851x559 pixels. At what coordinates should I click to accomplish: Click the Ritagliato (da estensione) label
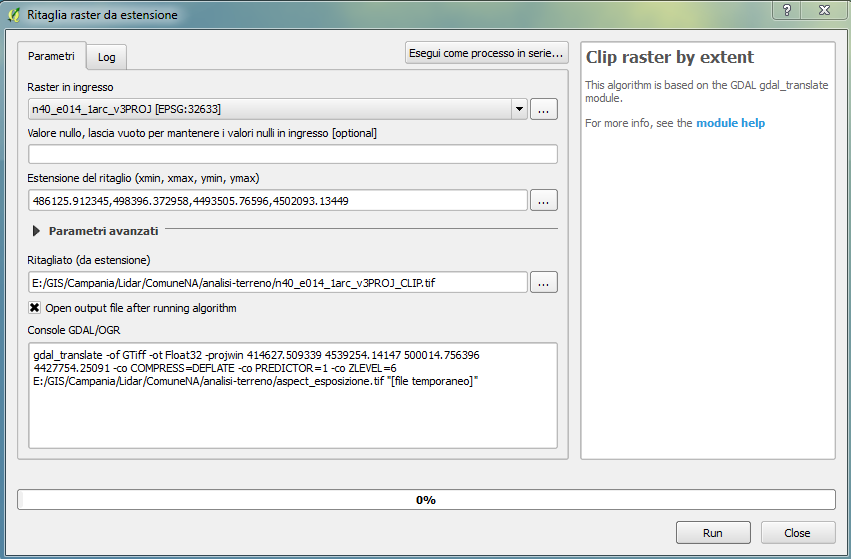[x=89, y=260]
